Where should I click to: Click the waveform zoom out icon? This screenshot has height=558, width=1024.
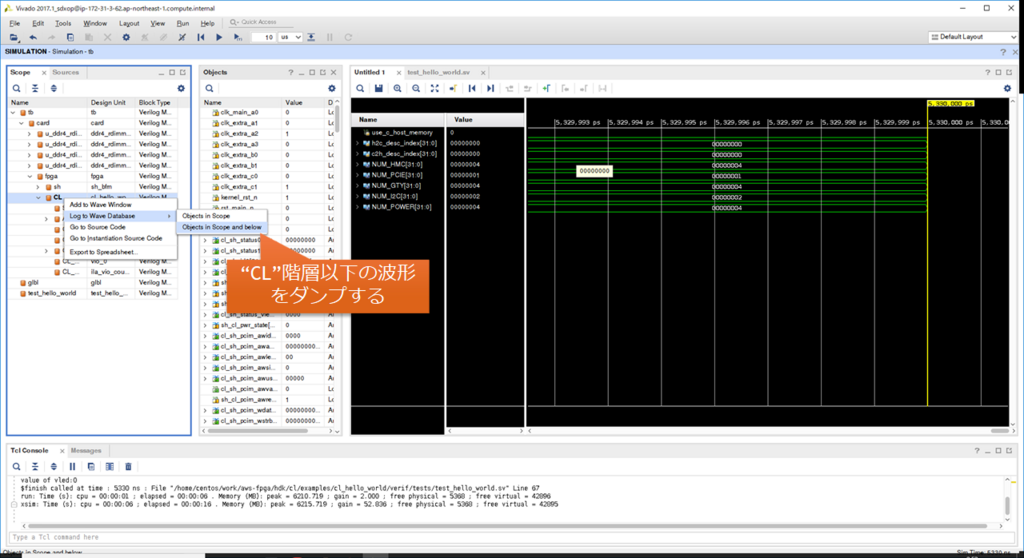click(x=416, y=88)
